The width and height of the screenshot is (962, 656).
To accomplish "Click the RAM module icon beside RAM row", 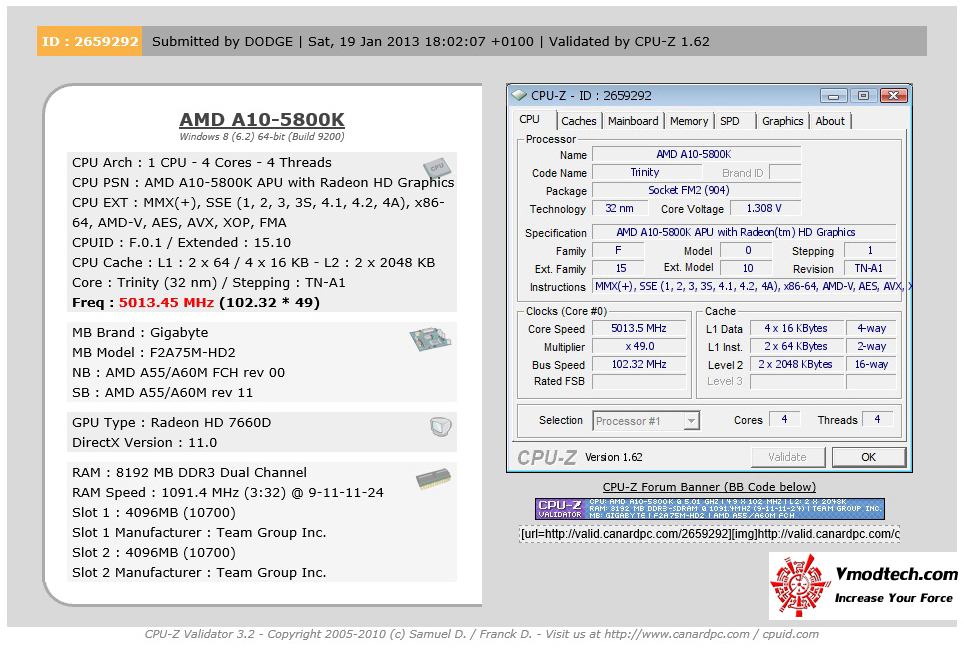I will pyautogui.click(x=433, y=479).
